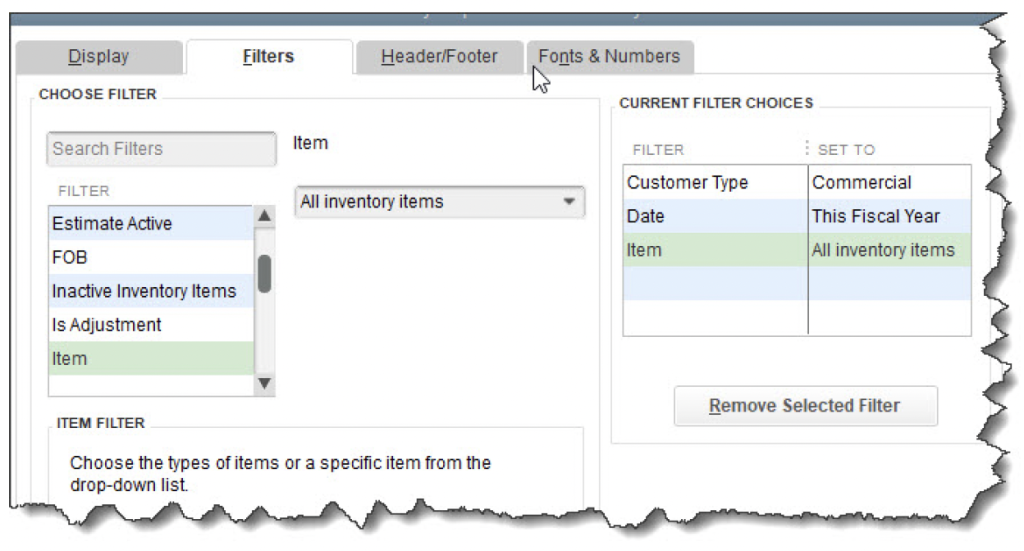
Task: Select Inactive Inventory Items filter
Action: coord(150,292)
